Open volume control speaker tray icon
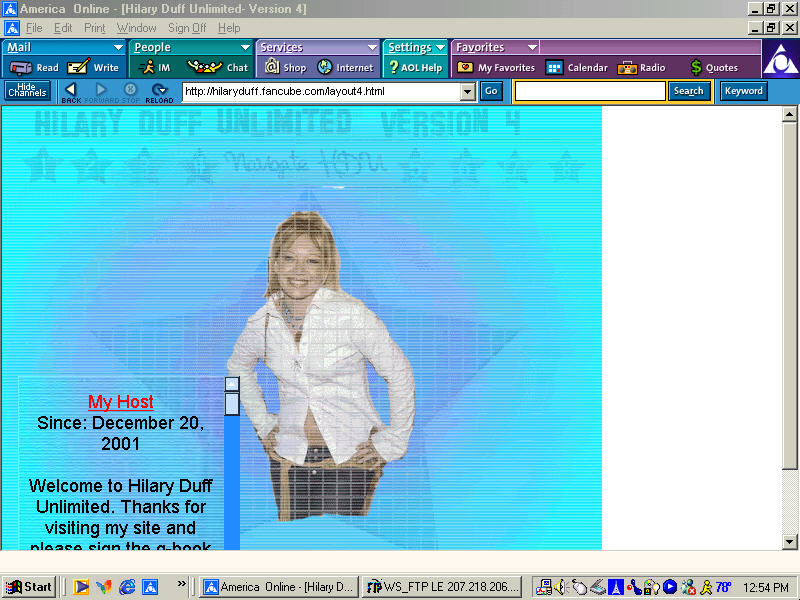This screenshot has height=600, width=800. 560,587
